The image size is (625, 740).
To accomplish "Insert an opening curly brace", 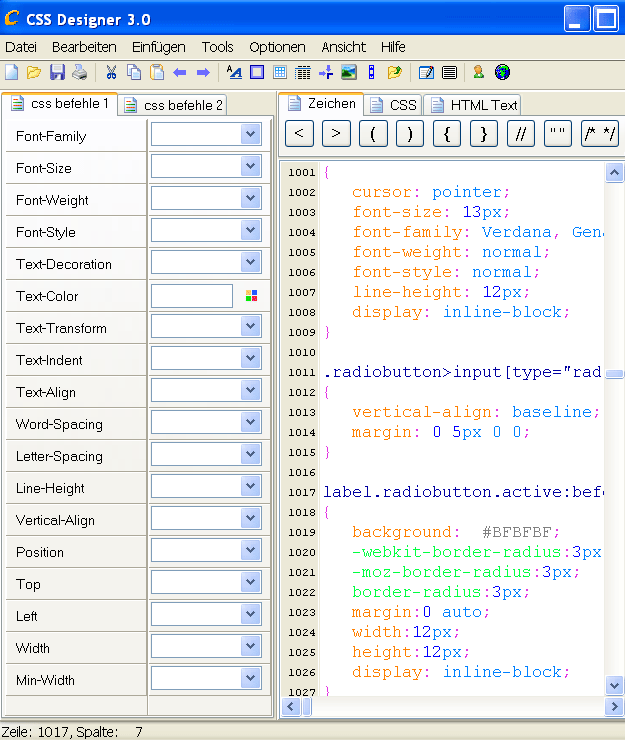I will pyautogui.click(x=447, y=134).
